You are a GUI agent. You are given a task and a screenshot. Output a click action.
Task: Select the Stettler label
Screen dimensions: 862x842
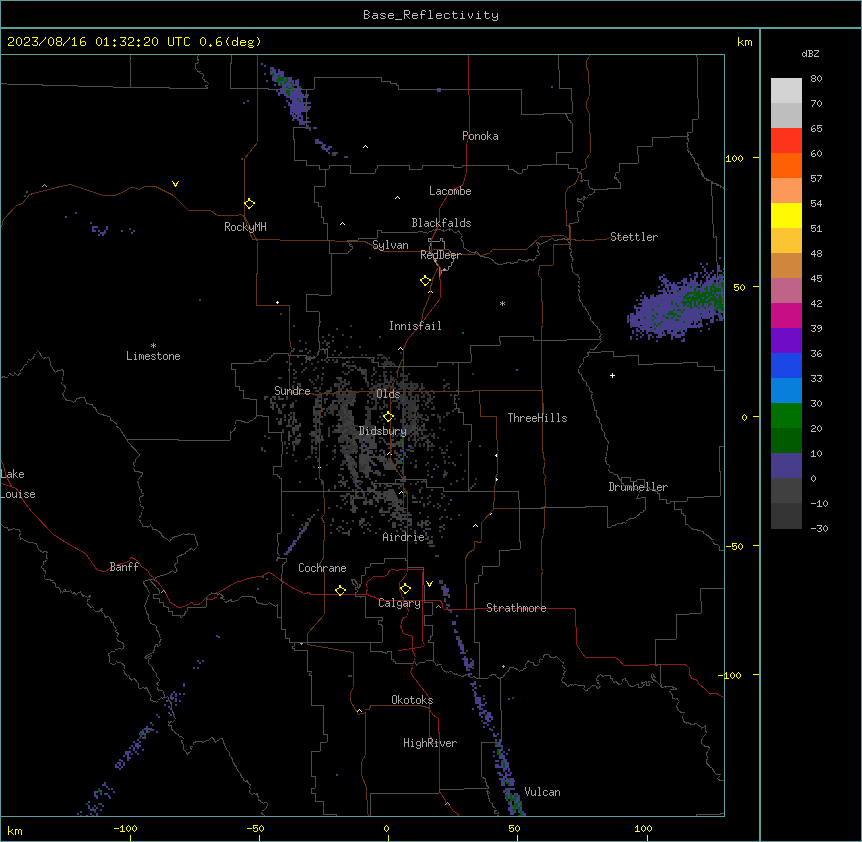[x=634, y=237]
